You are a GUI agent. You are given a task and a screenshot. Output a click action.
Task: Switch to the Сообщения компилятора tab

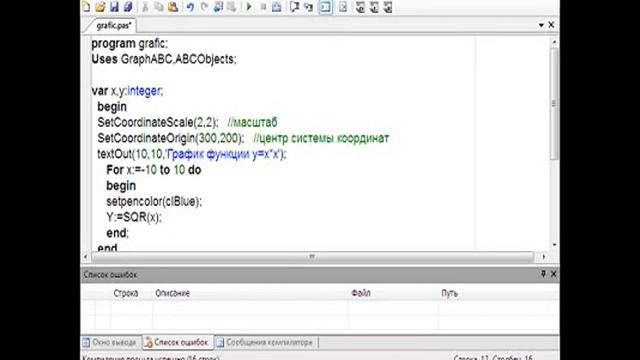pyautogui.click(x=265, y=342)
